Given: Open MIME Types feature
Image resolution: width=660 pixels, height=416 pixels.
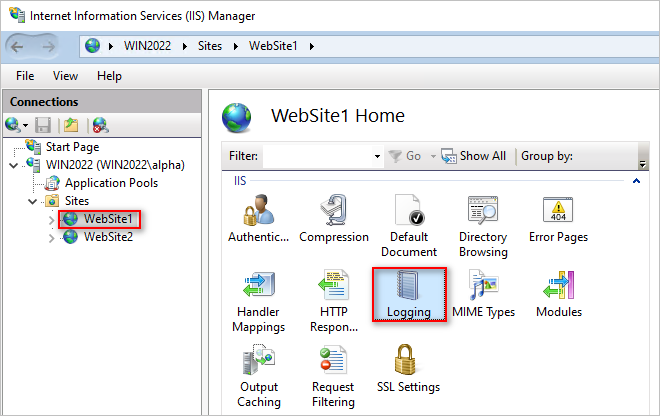Looking at the screenshot, I should click(x=483, y=293).
